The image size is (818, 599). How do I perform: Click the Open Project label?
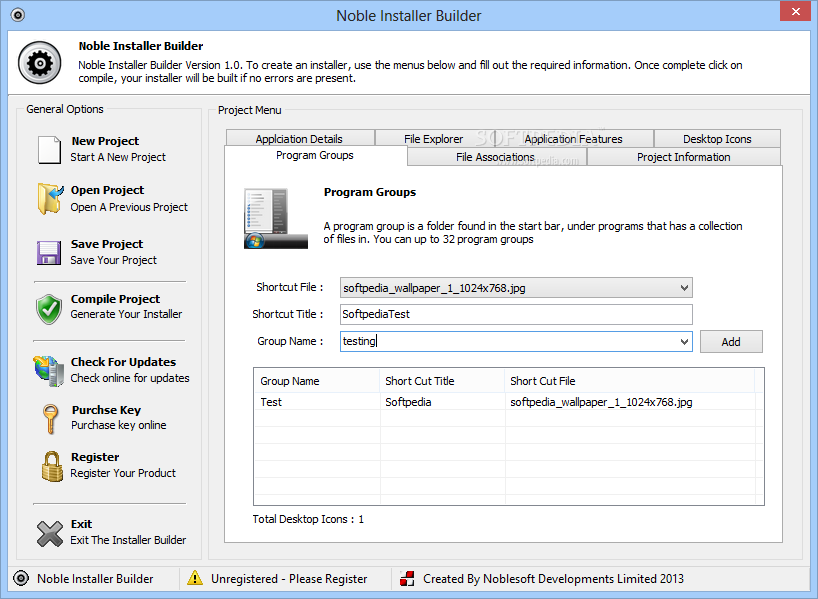pos(107,190)
